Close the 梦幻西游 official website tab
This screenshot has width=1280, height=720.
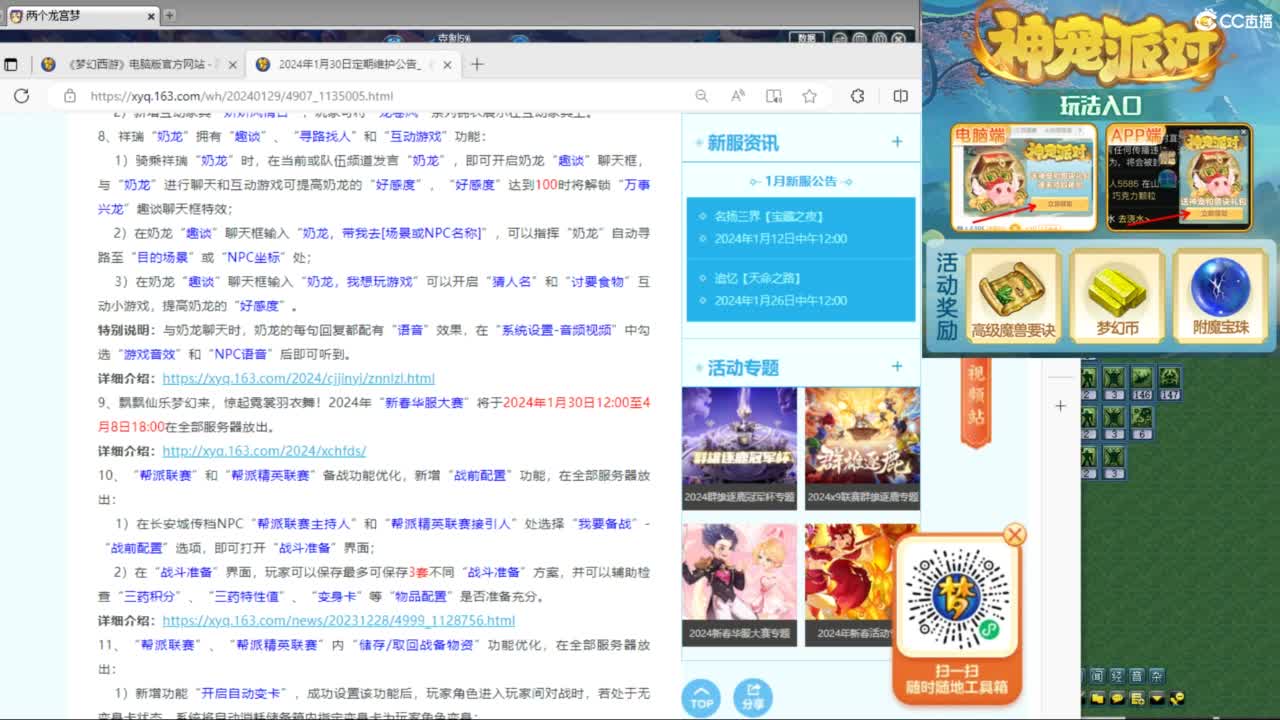[233, 64]
